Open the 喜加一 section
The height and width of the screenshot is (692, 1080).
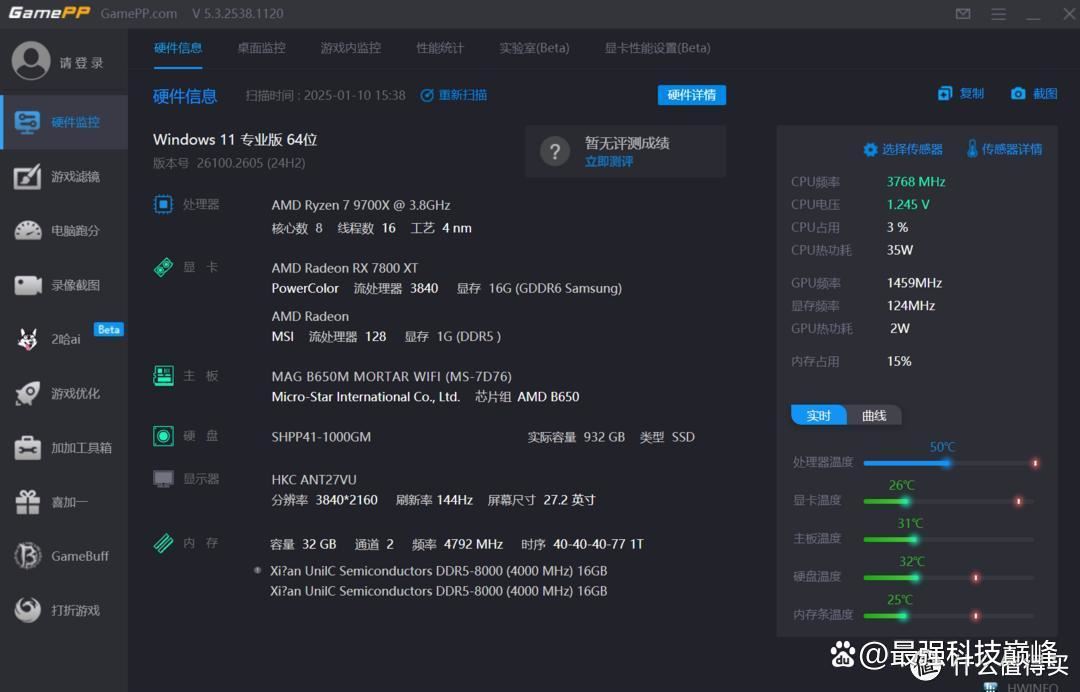[x=64, y=502]
